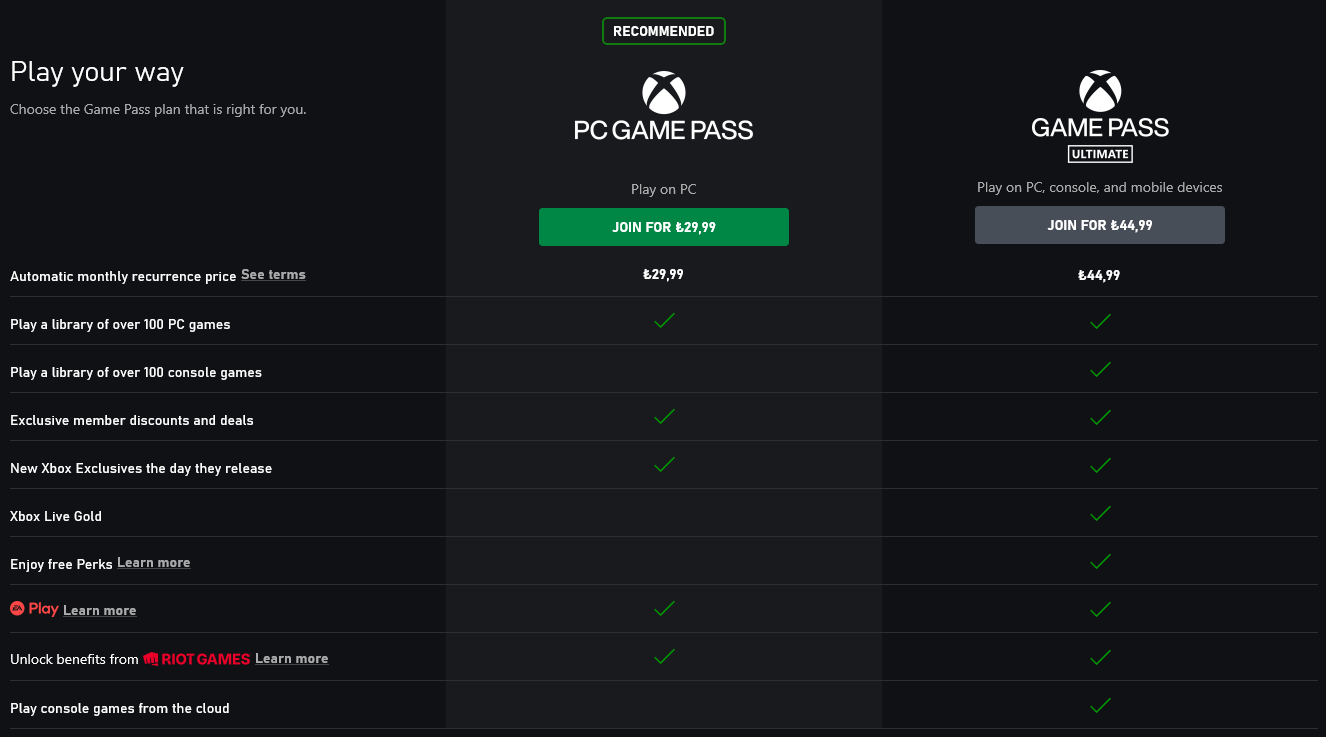Screen dimensions: 1326x737
Task: Join PC Game Pass for ₺29,99
Action: pyautogui.click(x=663, y=227)
